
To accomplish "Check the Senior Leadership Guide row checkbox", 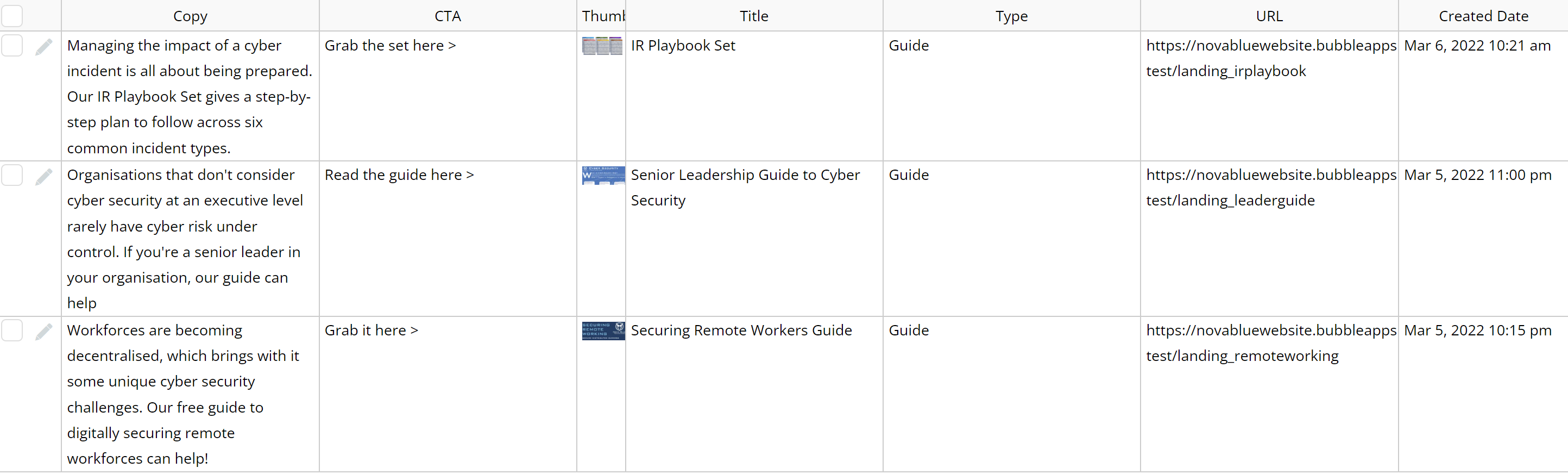I will point(12,176).
